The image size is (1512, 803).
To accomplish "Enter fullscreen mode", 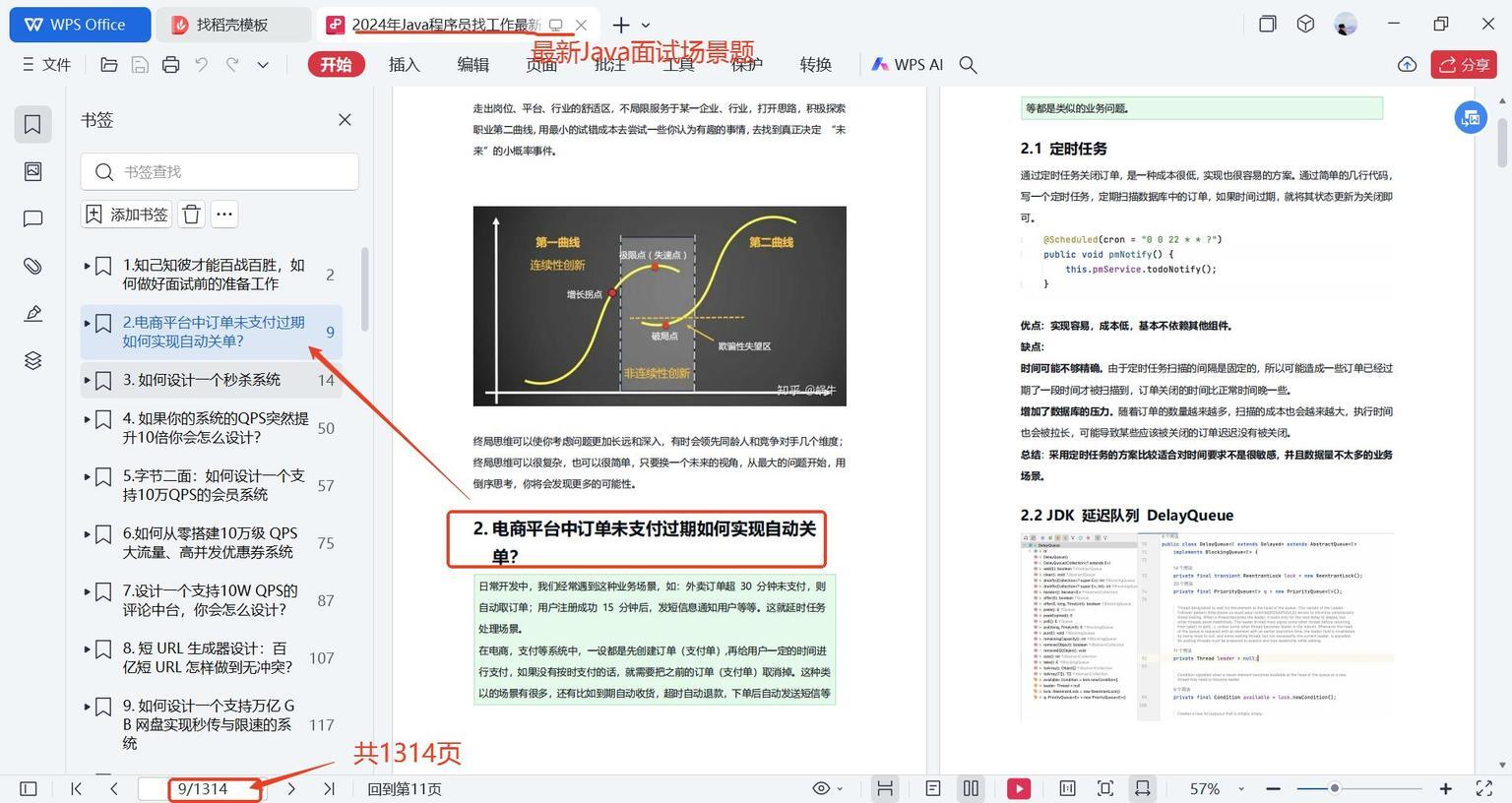I will click(x=1484, y=788).
